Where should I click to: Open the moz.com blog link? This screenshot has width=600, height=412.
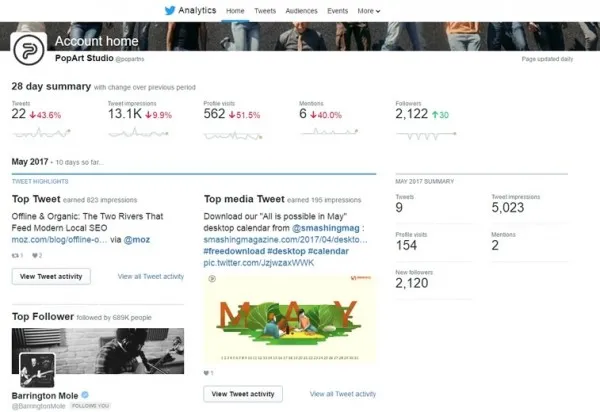tap(59, 239)
